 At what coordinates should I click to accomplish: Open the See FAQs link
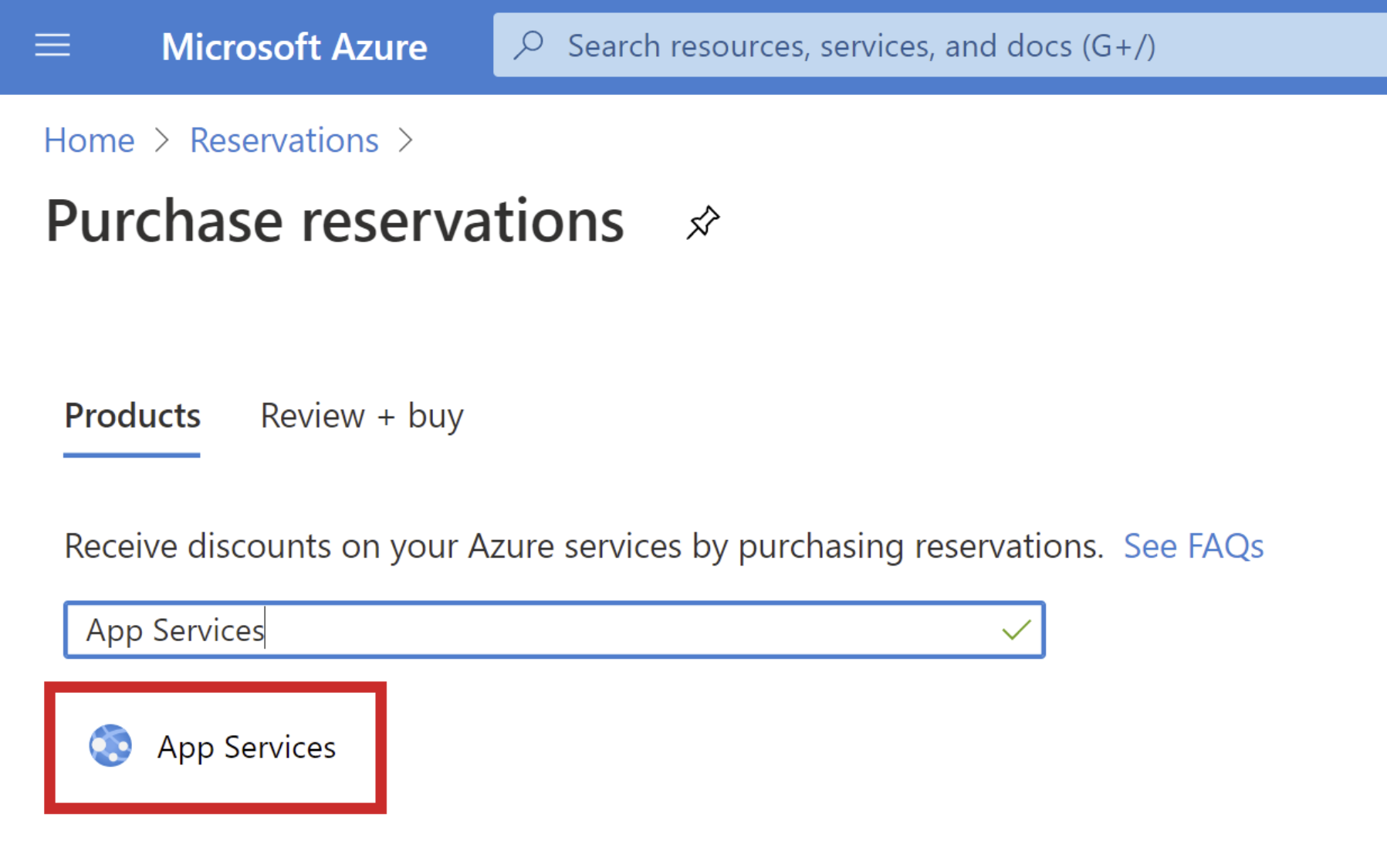(x=1193, y=545)
